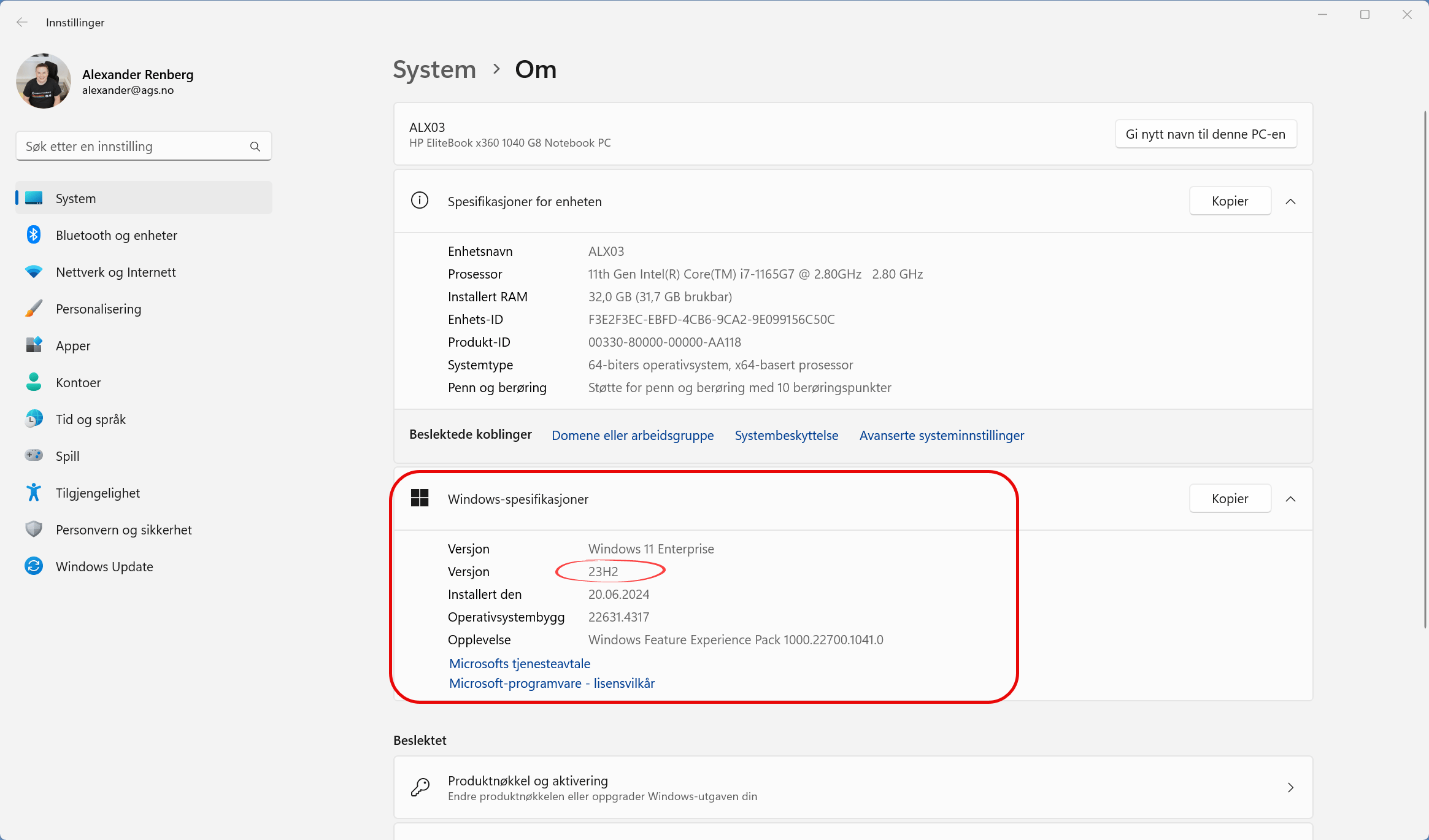Open 'Avanserte systeminnstillinger' link

point(941,435)
